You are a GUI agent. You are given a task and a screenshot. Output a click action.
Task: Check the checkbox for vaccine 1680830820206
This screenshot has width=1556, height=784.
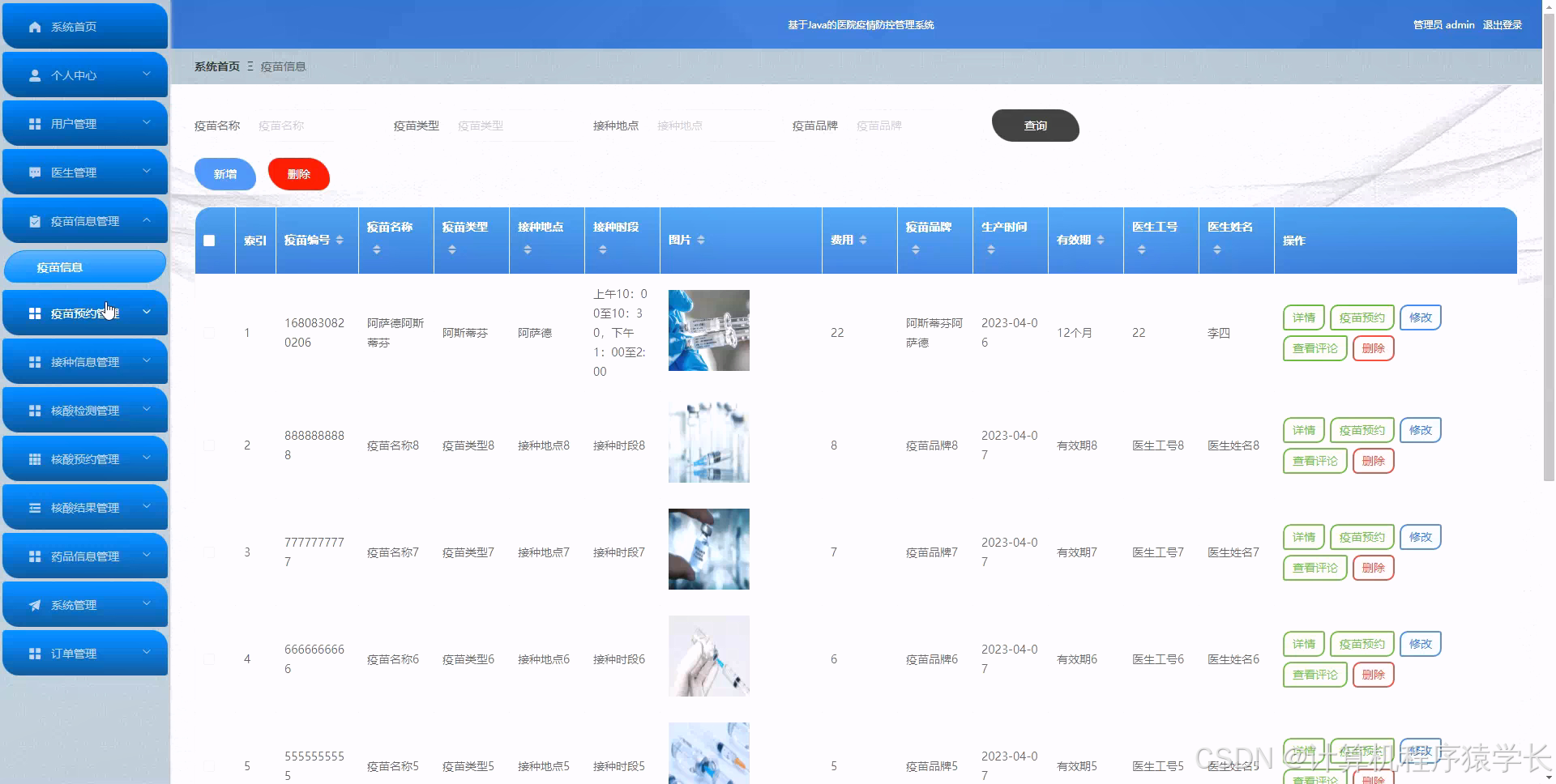[209, 332]
